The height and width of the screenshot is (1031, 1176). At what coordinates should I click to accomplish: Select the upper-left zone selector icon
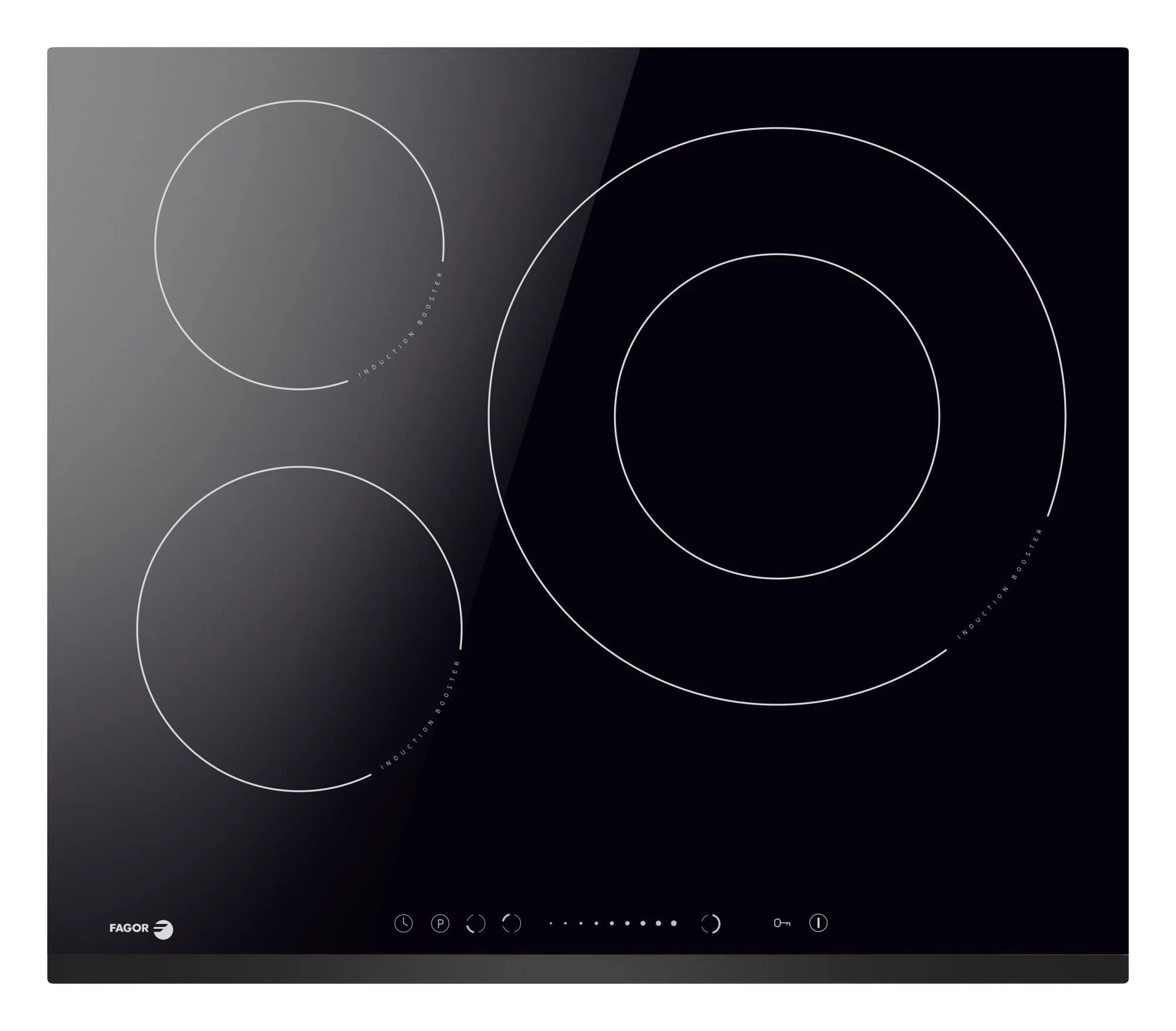(512, 923)
